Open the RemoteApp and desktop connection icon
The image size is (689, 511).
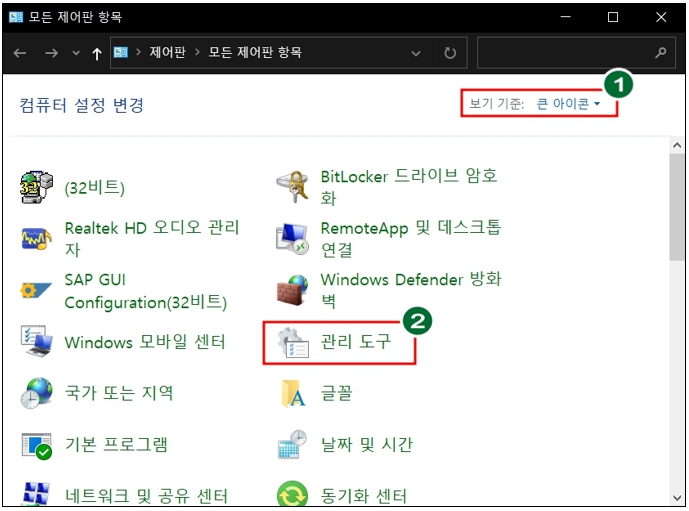click(x=292, y=239)
